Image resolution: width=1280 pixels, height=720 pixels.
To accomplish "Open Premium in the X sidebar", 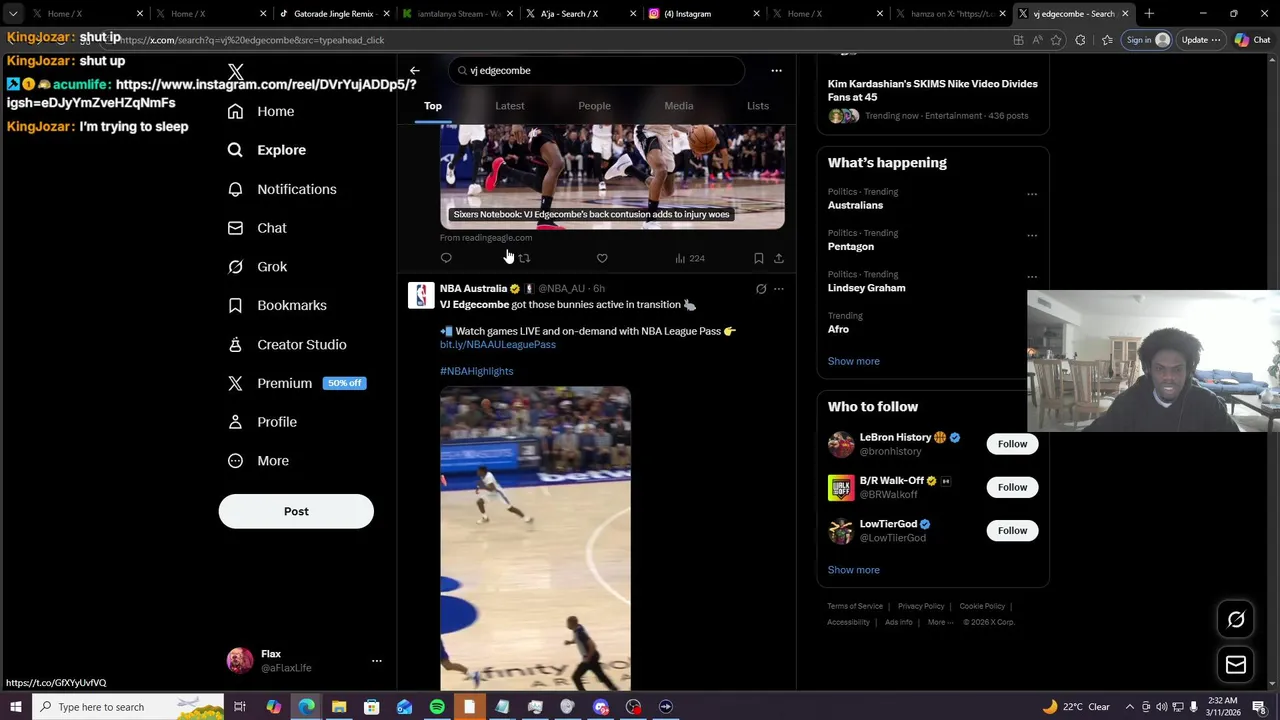I will [296, 383].
